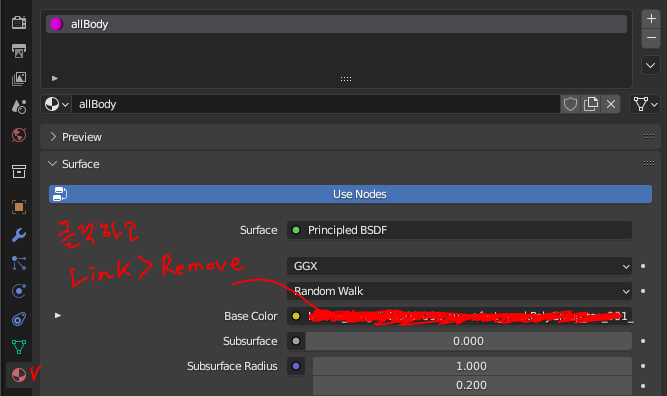This screenshot has height=396, width=667.
Task: Grab the material list resize handle
Action: 346,79
